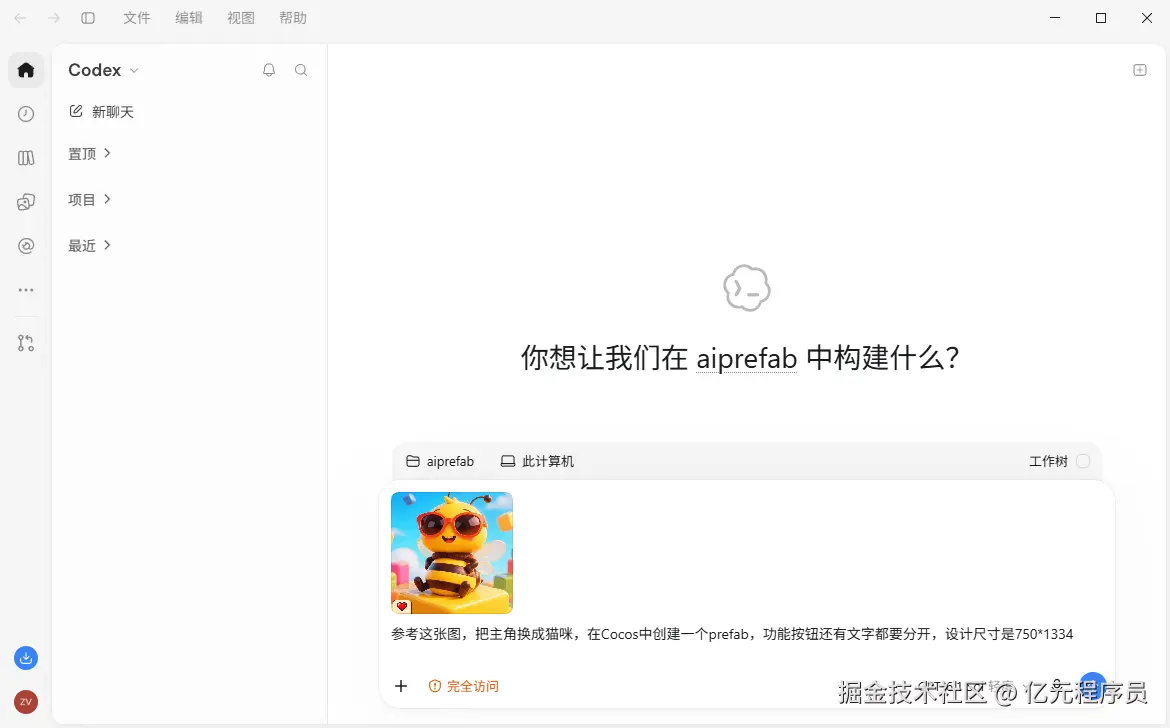Click the Codex terminal logo in the center
This screenshot has width=1170, height=728.
(x=746, y=288)
